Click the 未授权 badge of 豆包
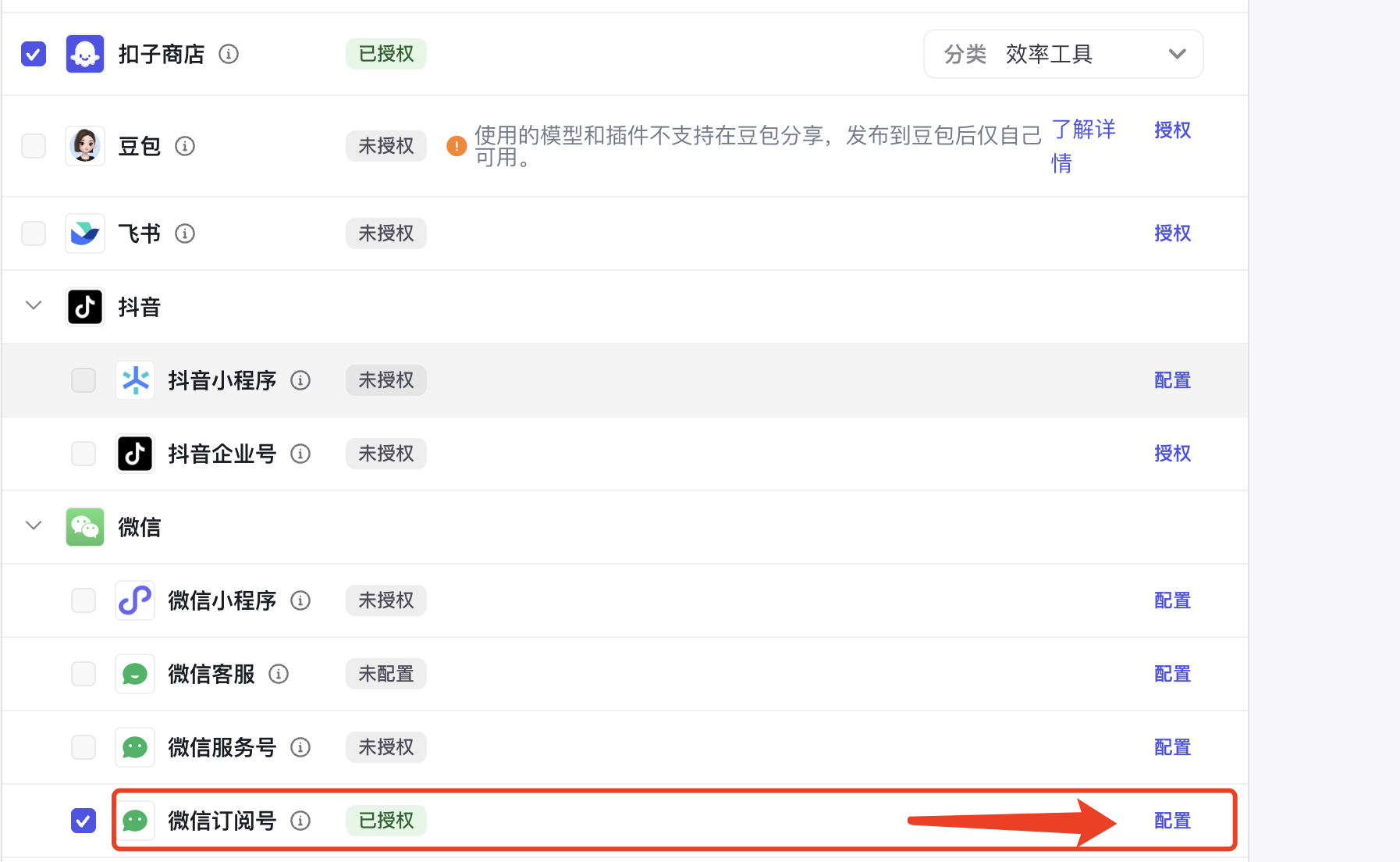The width and height of the screenshot is (1400, 862). click(386, 146)
